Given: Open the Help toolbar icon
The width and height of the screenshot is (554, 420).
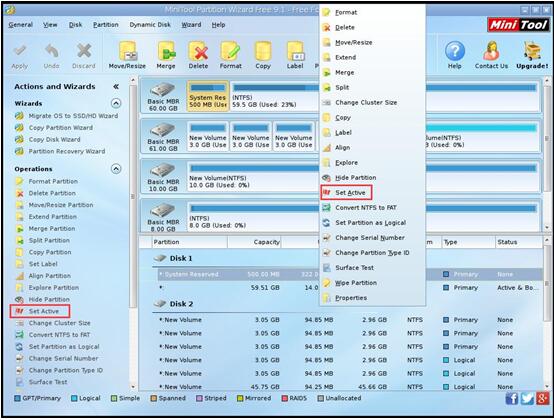Looking at the screenshot, I should [454, 55].
